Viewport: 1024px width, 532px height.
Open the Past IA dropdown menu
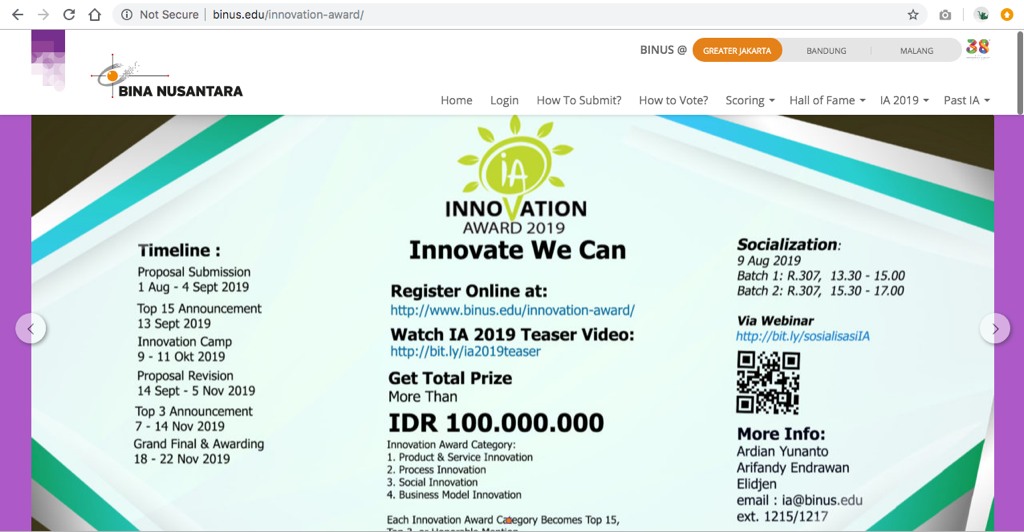[967, 100]
